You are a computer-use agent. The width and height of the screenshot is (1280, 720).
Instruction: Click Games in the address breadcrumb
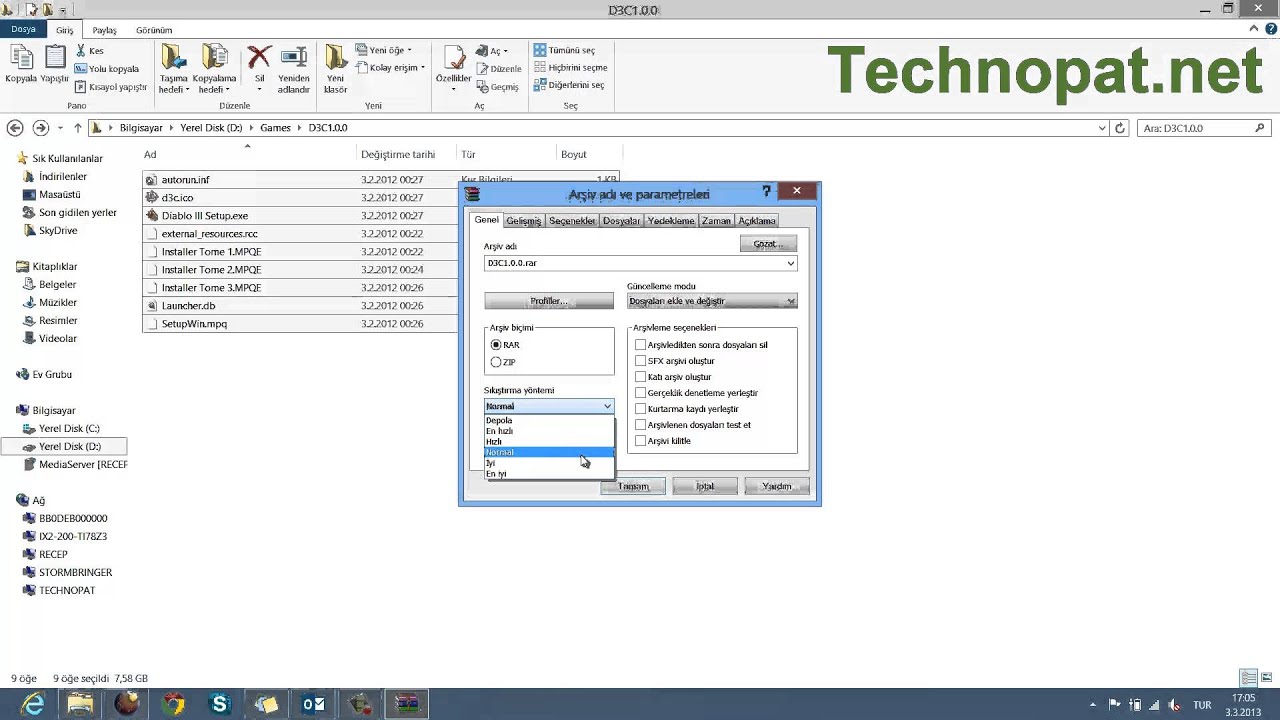[x=275, y=128]
